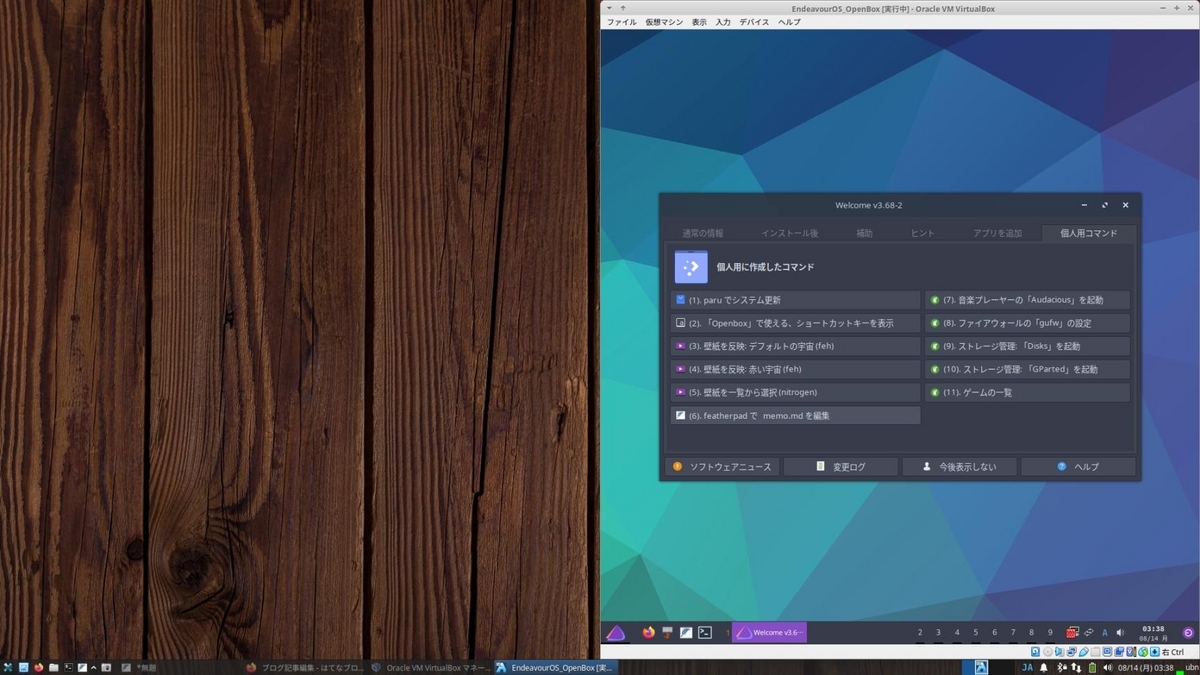The width and height of the screenshot is (1200, 675).
Task: Launch (10) GParted storage manager
Action: tap(1028, 369)
